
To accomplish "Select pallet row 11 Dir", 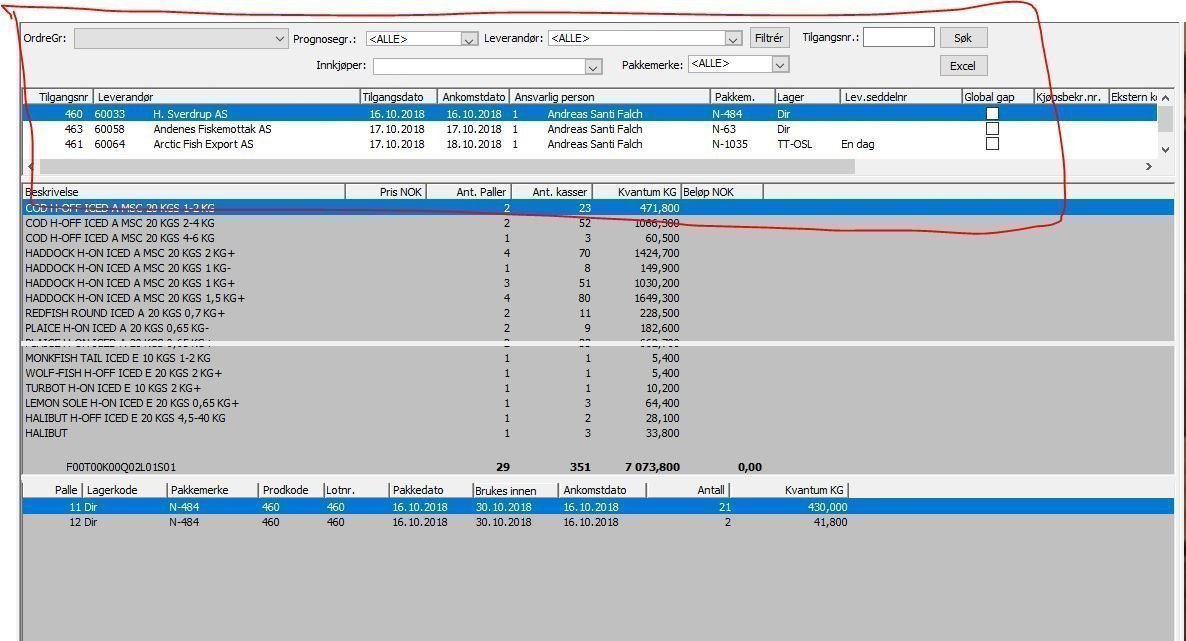I will [x=598, y=507].
